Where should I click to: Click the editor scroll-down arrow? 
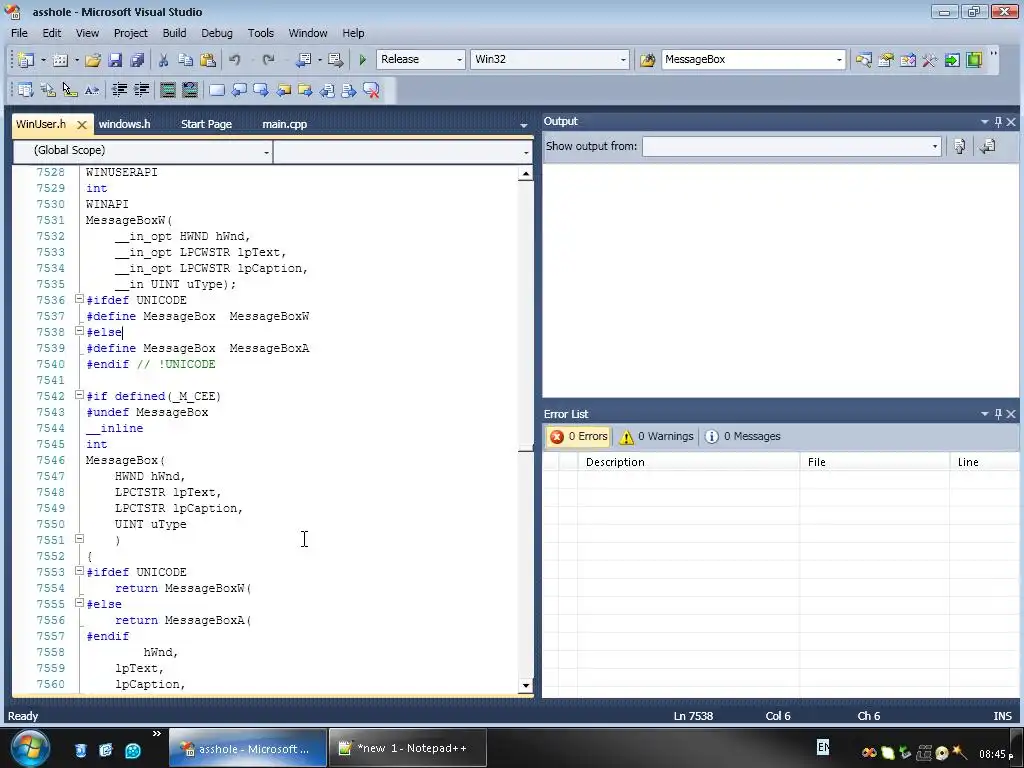[x=526, y=686]
